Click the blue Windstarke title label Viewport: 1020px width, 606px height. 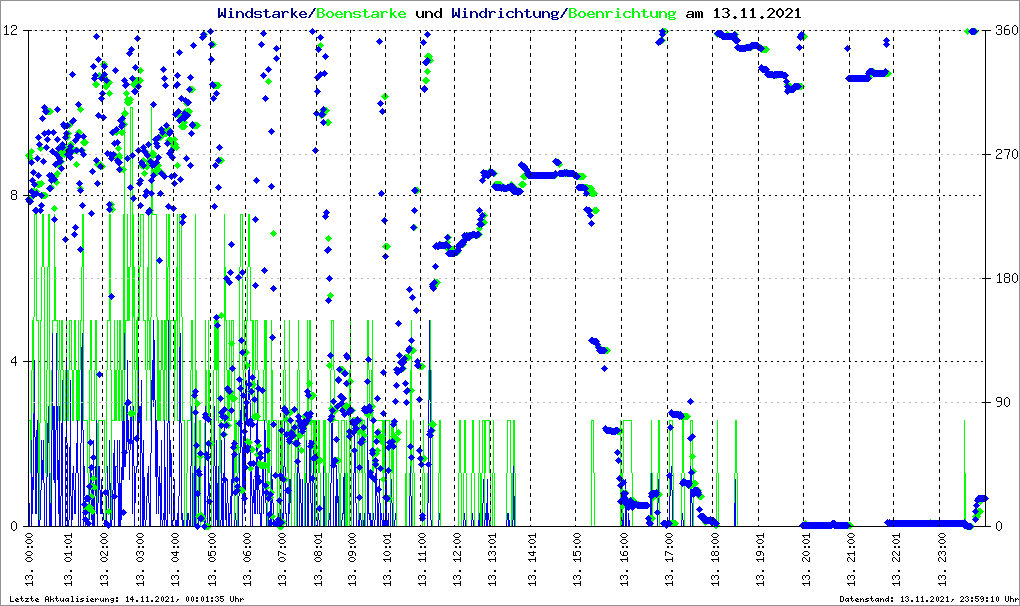point(264,14)
